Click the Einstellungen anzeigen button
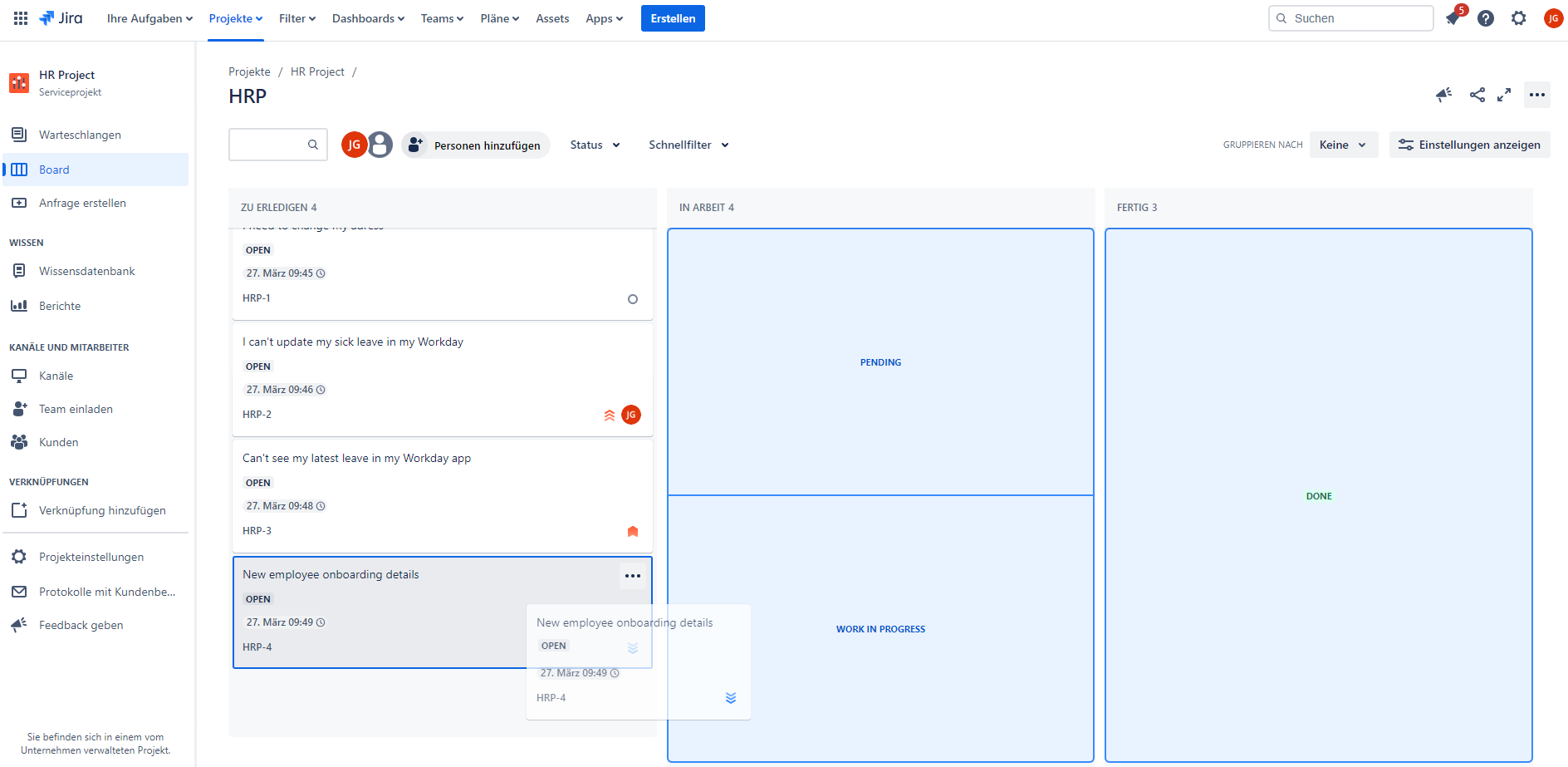The height and width of the screenshot is (767, 1568). tap(1469, 145)
